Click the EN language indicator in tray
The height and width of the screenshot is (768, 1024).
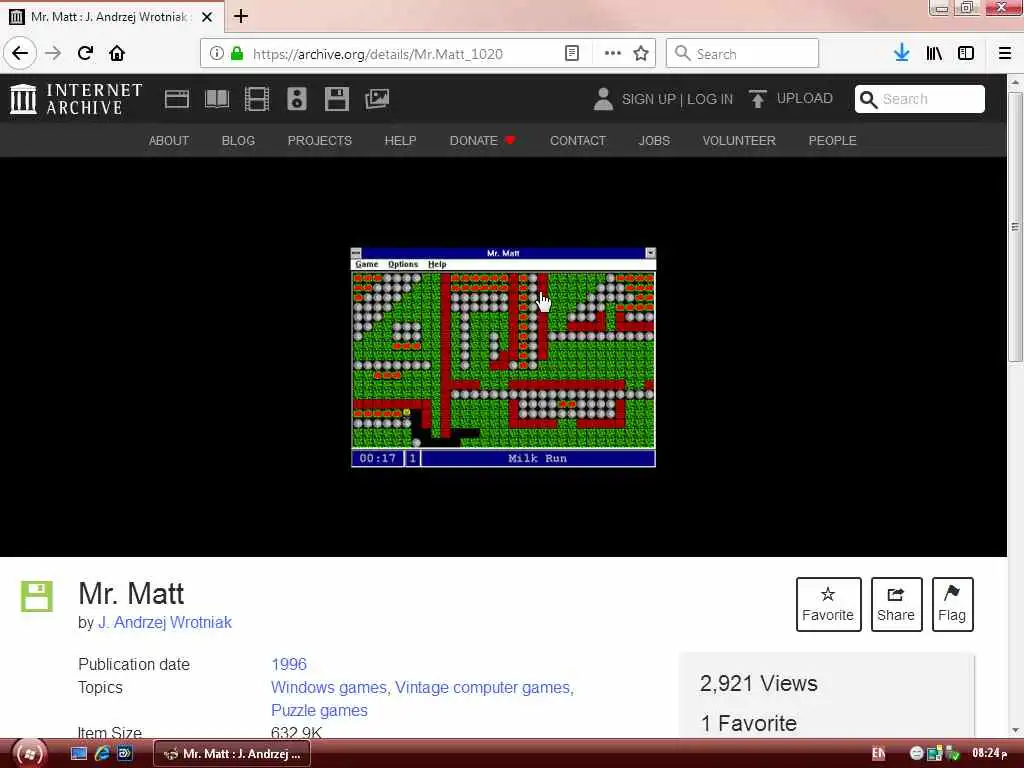[x=878, y=754]
